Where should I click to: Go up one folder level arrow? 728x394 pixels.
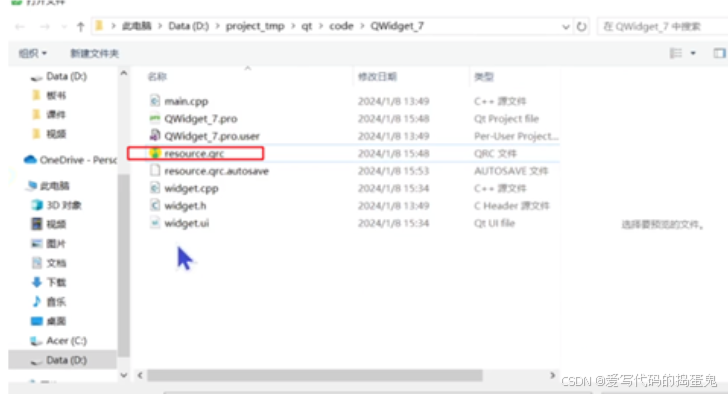point(80,26)
